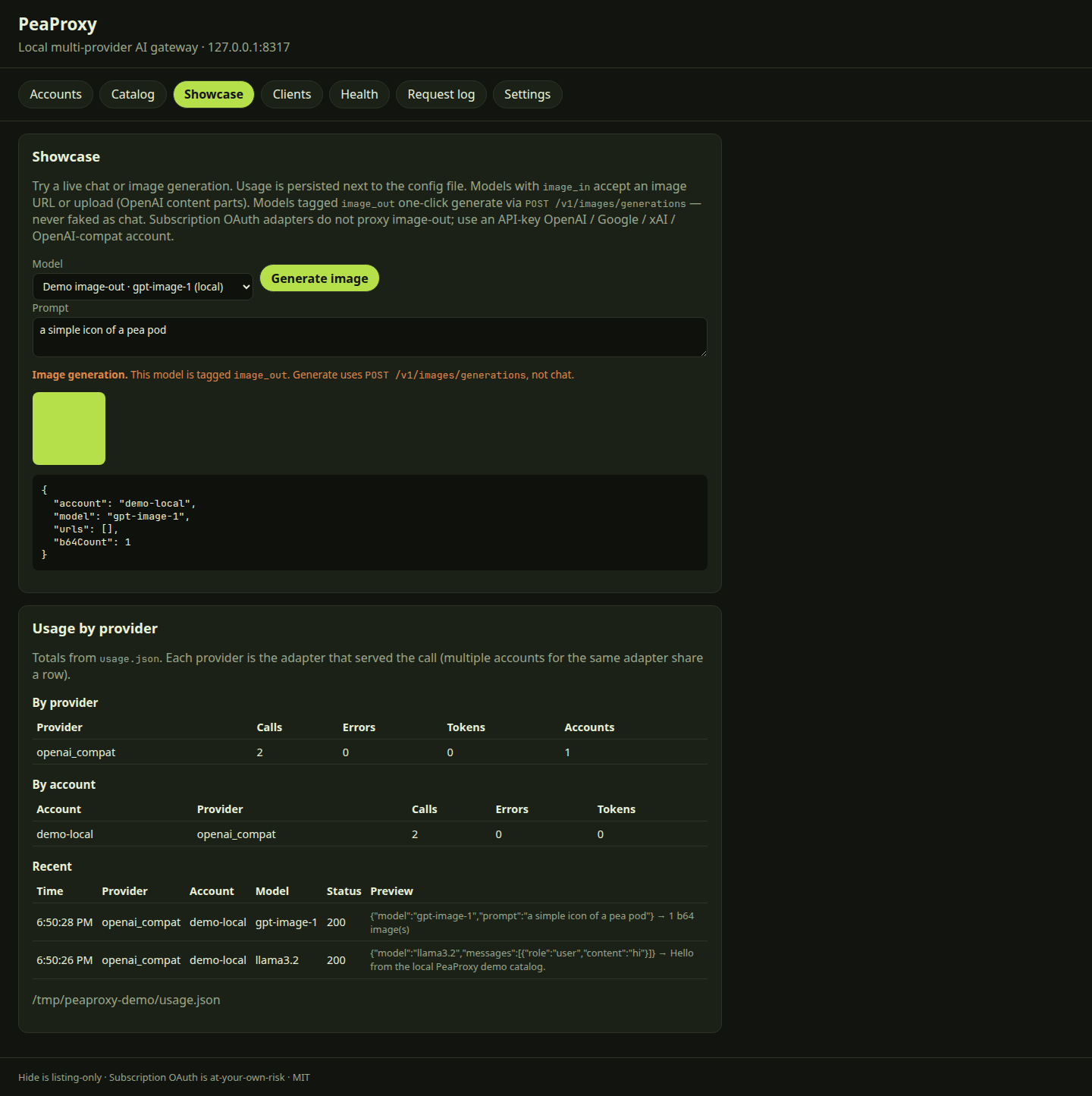The height and width of the screenshot is (1096, 1092).
Task: Select the Showcase tab
Action: click(214, 94)
